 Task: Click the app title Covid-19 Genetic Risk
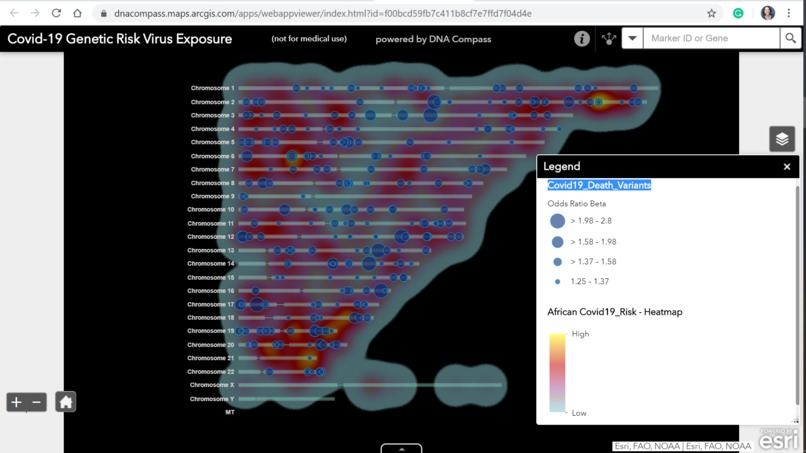click(x=119, y=39)
